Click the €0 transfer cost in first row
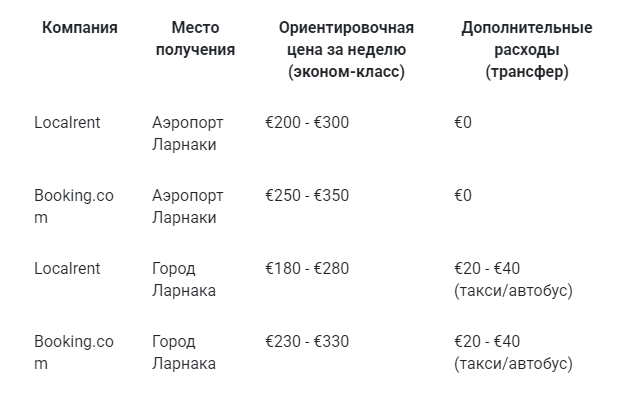 [463, 123]
